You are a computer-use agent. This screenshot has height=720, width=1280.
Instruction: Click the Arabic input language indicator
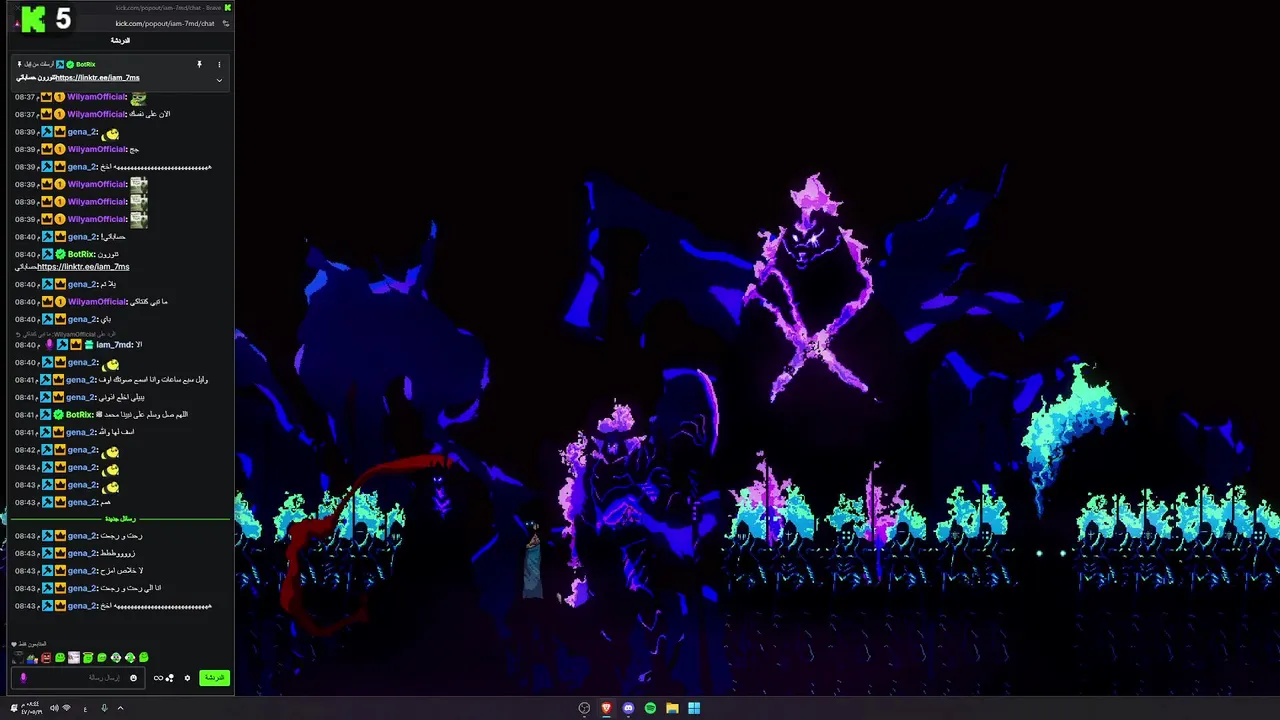(85, 708)
